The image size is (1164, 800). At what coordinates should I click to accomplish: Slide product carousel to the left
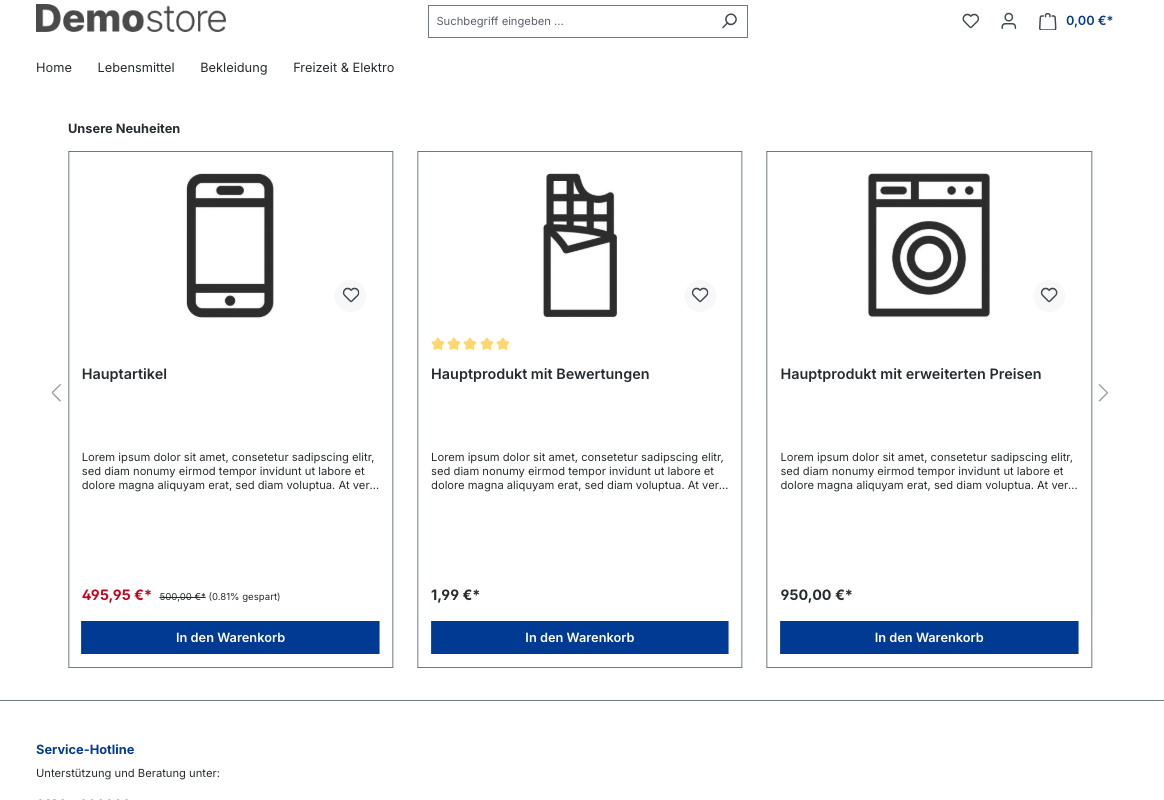pyautogui.click(x=56, y=393)
